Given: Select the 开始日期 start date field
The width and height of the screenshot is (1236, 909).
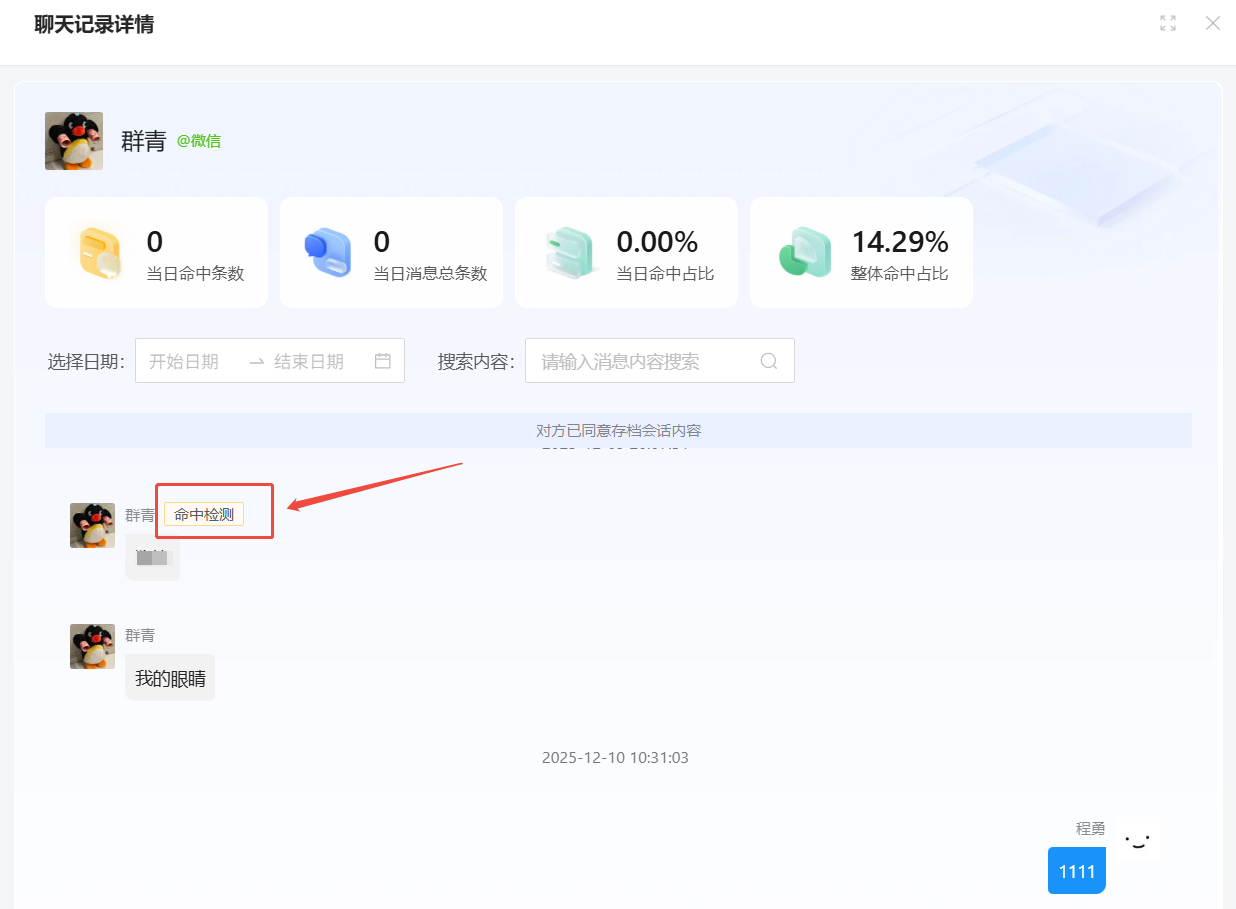Looking at the screenshot, I should (x=184, y=361).
